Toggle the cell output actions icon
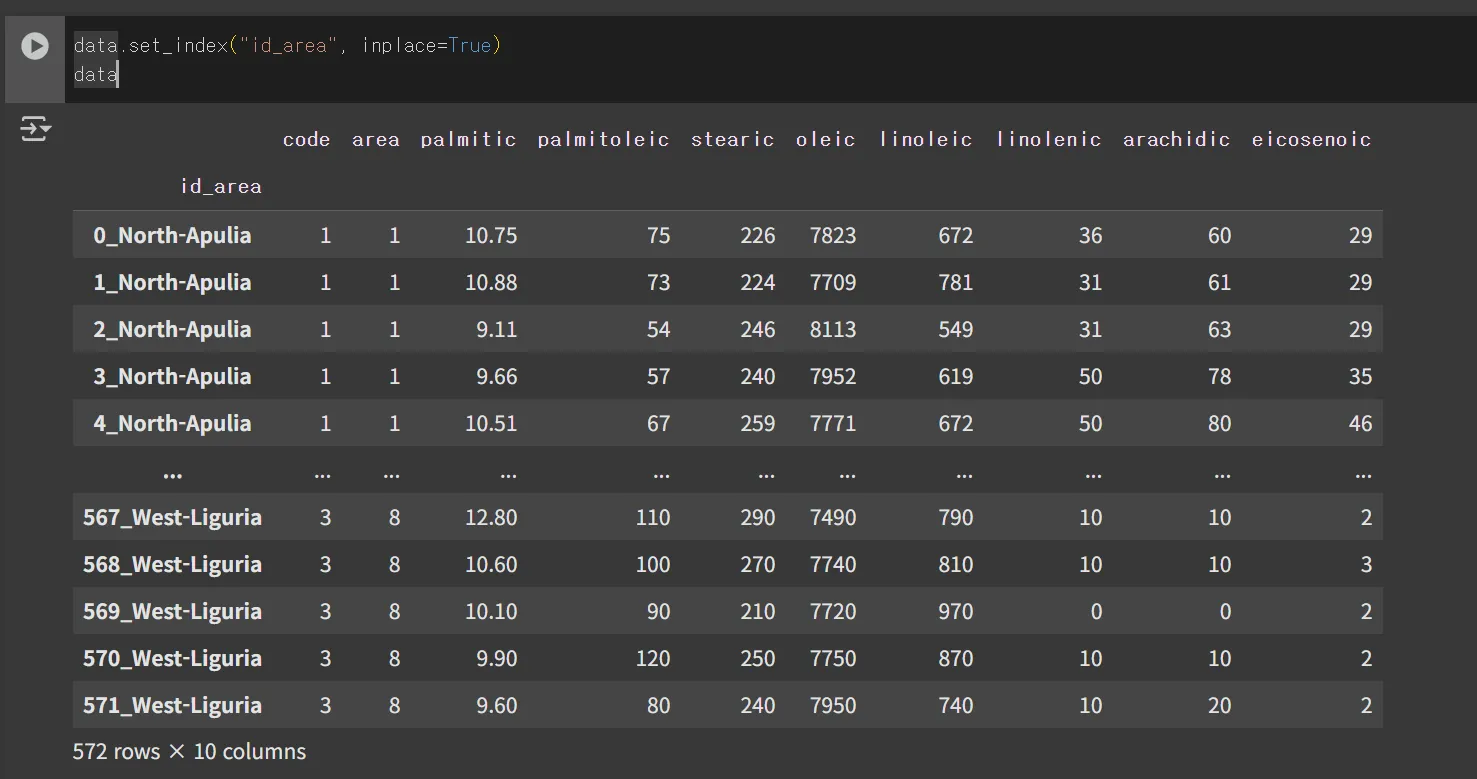The image size is (1477, 779). (x=35, y=129)
